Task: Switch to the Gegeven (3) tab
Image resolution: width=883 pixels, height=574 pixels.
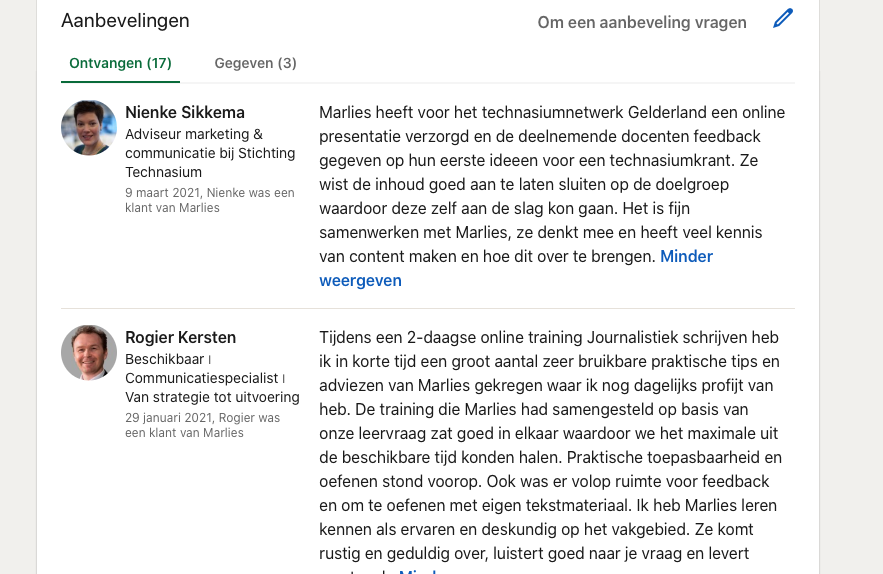Action: pos(255,63)
